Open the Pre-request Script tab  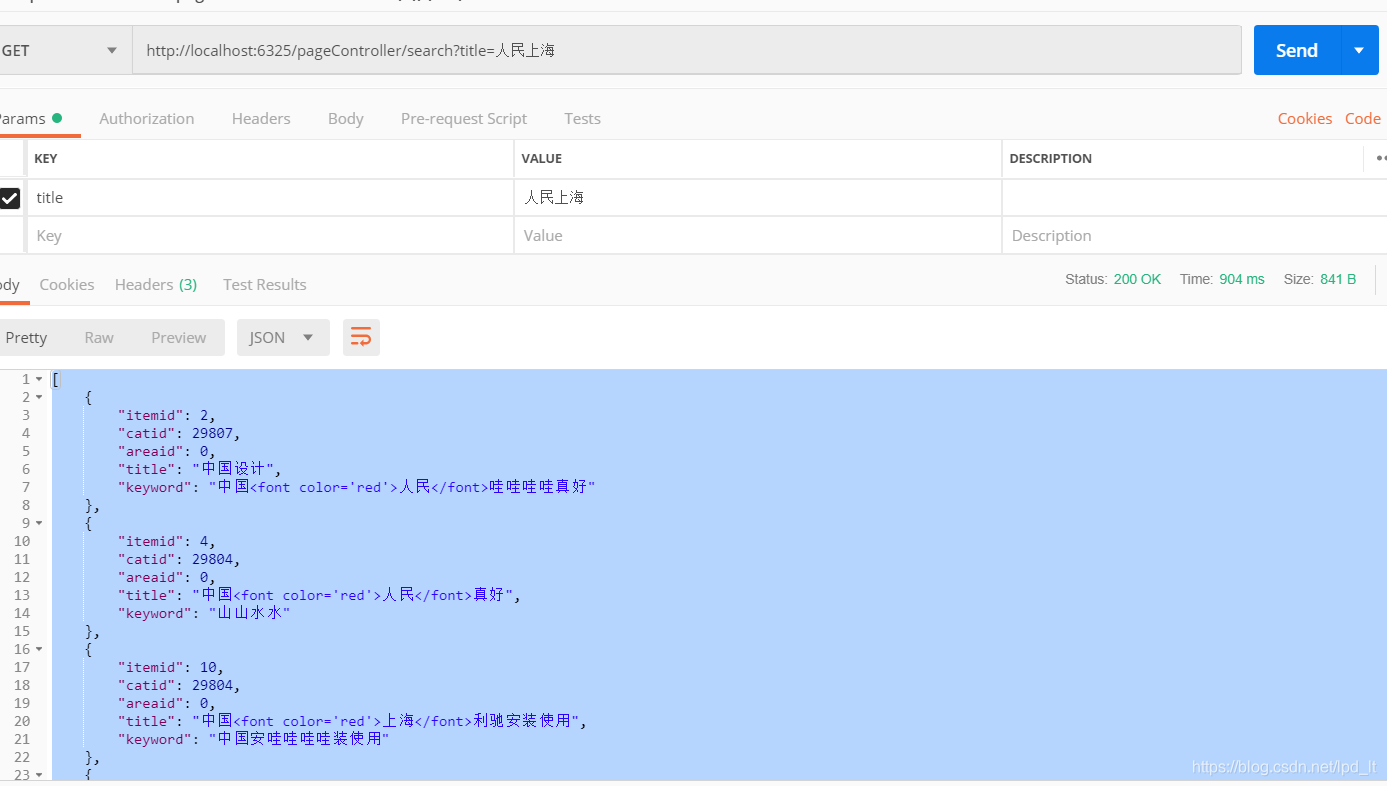(x=464, y=118)
